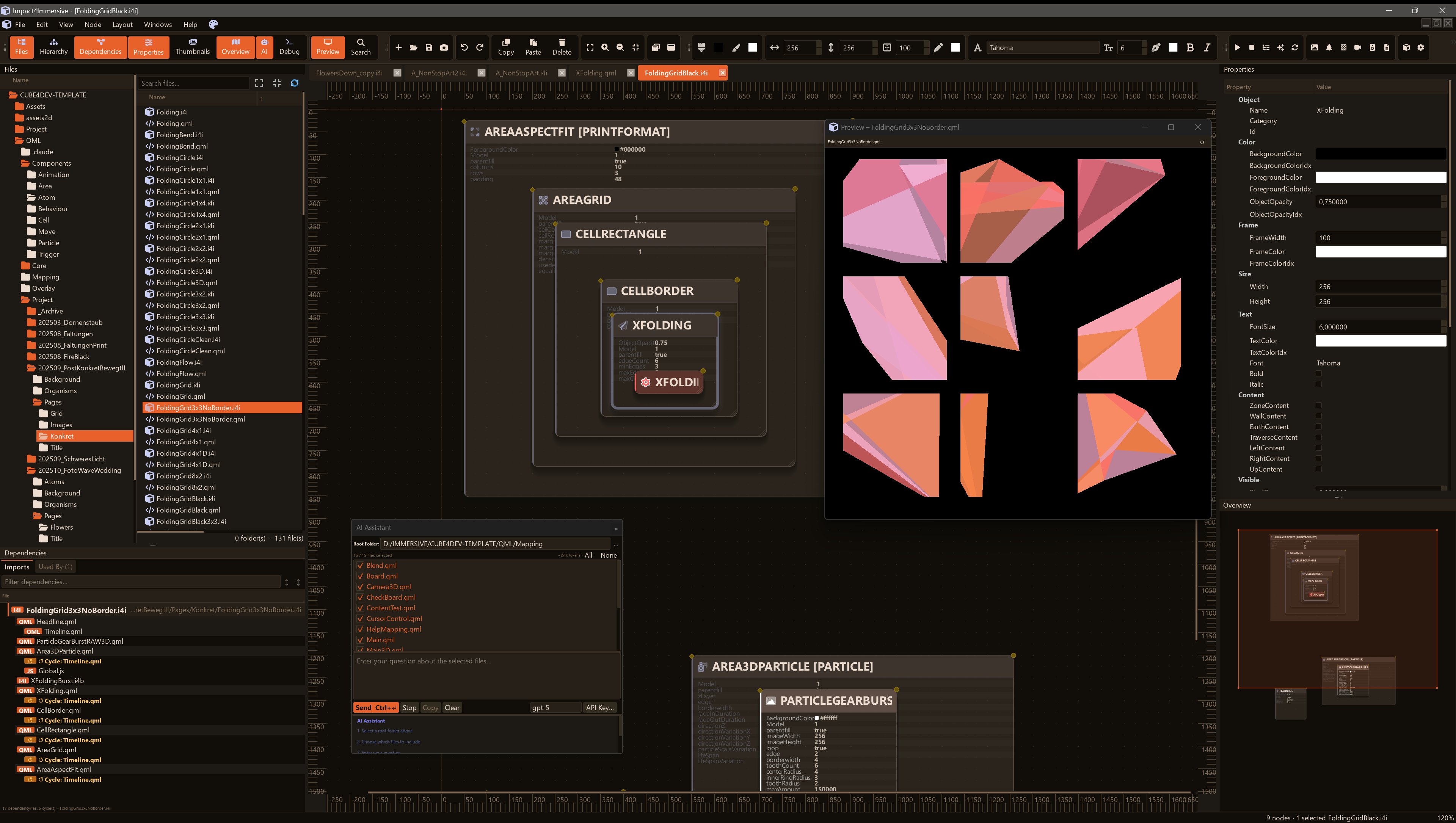Enable the ZoneContent checkbox

(1319, 405)
